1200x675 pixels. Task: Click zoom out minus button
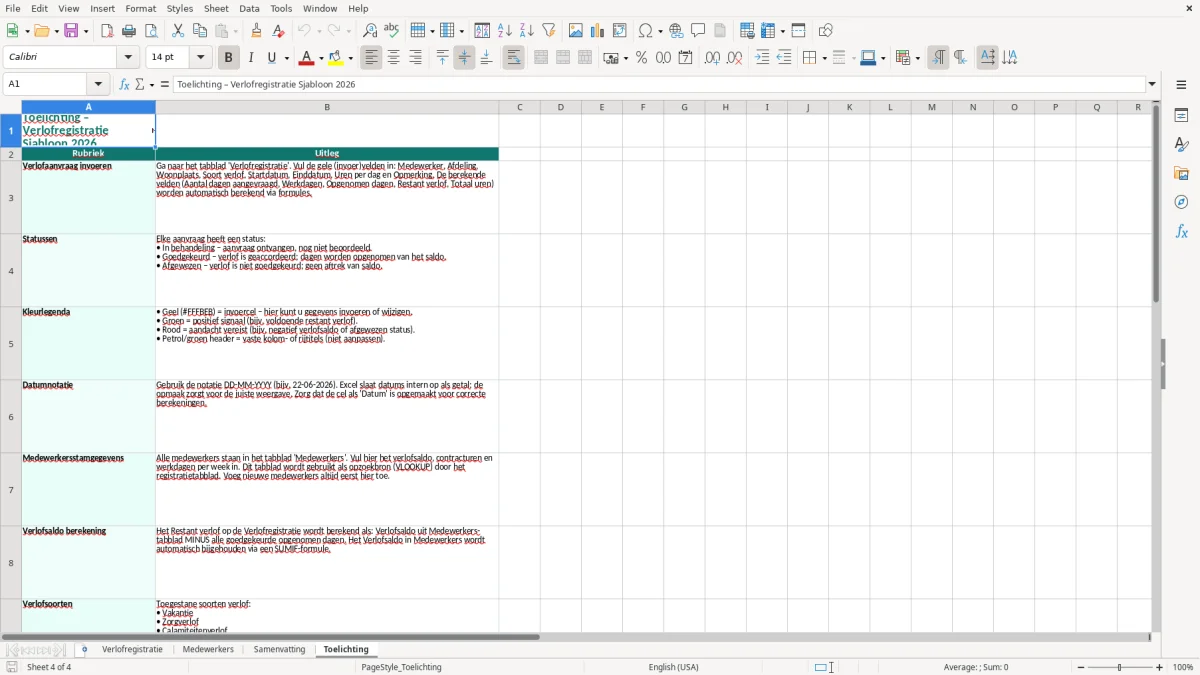(x=1081, y=667)
